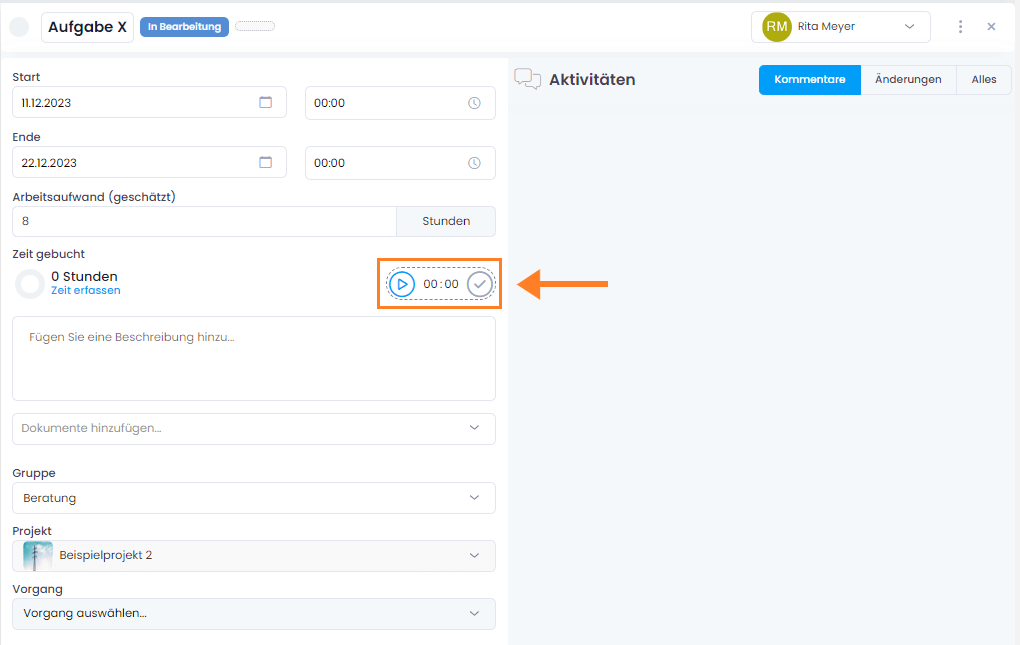Viewport: 1020px width, 645px height.
Task: Expand the Rita Meyer assignee dropdown
Action: pyautogui.click(x=909, y=27)
